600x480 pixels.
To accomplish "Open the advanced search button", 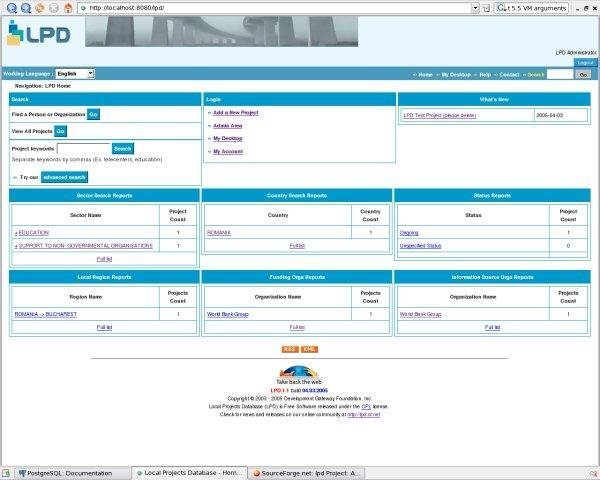I will click(x=64, y=177).
